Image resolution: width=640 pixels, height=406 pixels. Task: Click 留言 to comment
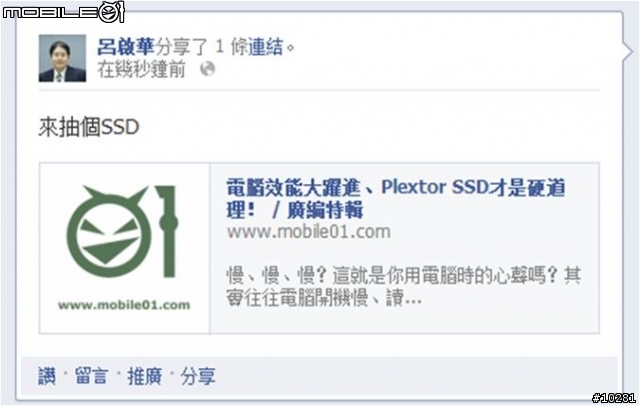[92, 375]
